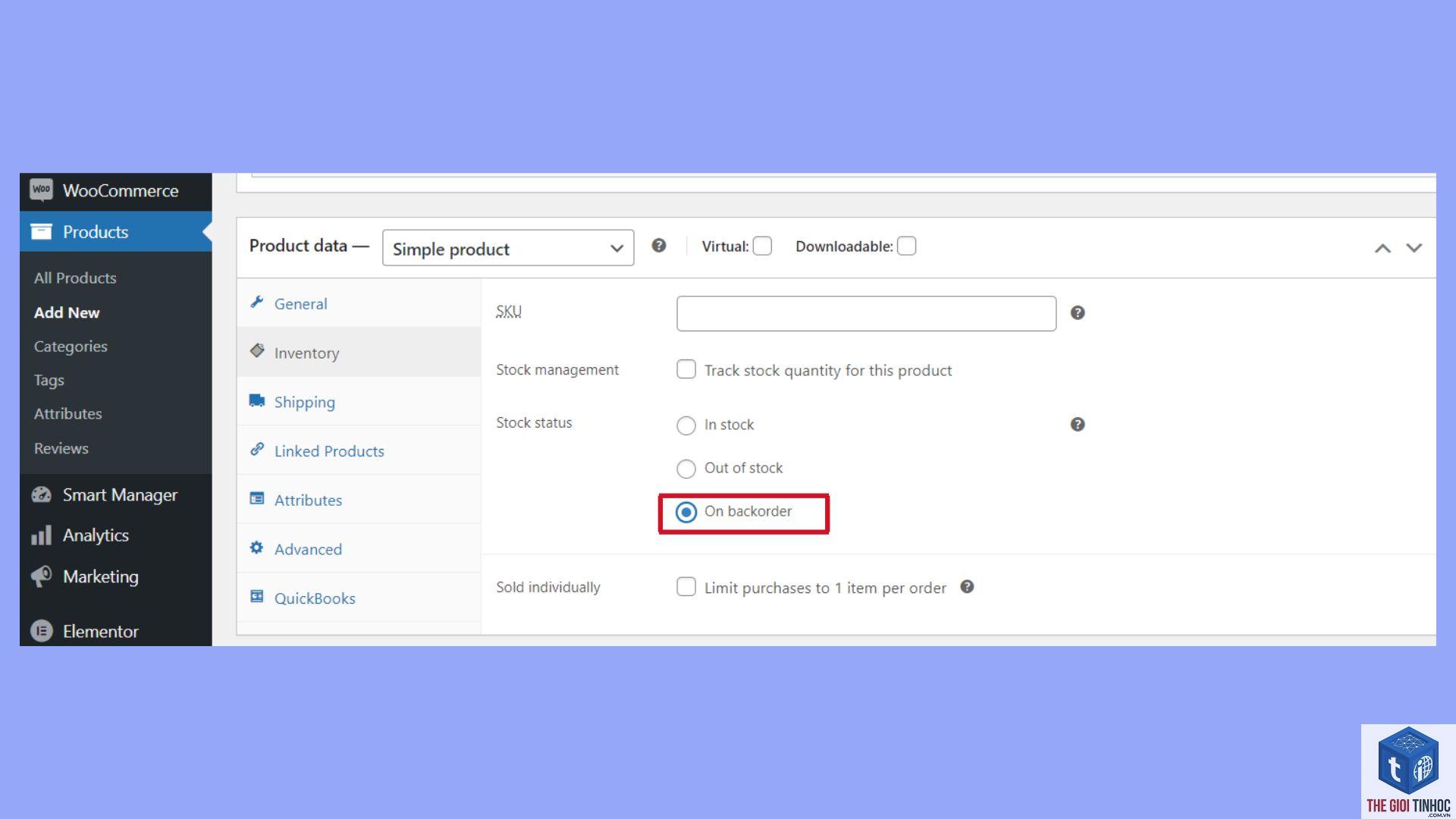Click the 'Out of stock' option label

point(743,468)
